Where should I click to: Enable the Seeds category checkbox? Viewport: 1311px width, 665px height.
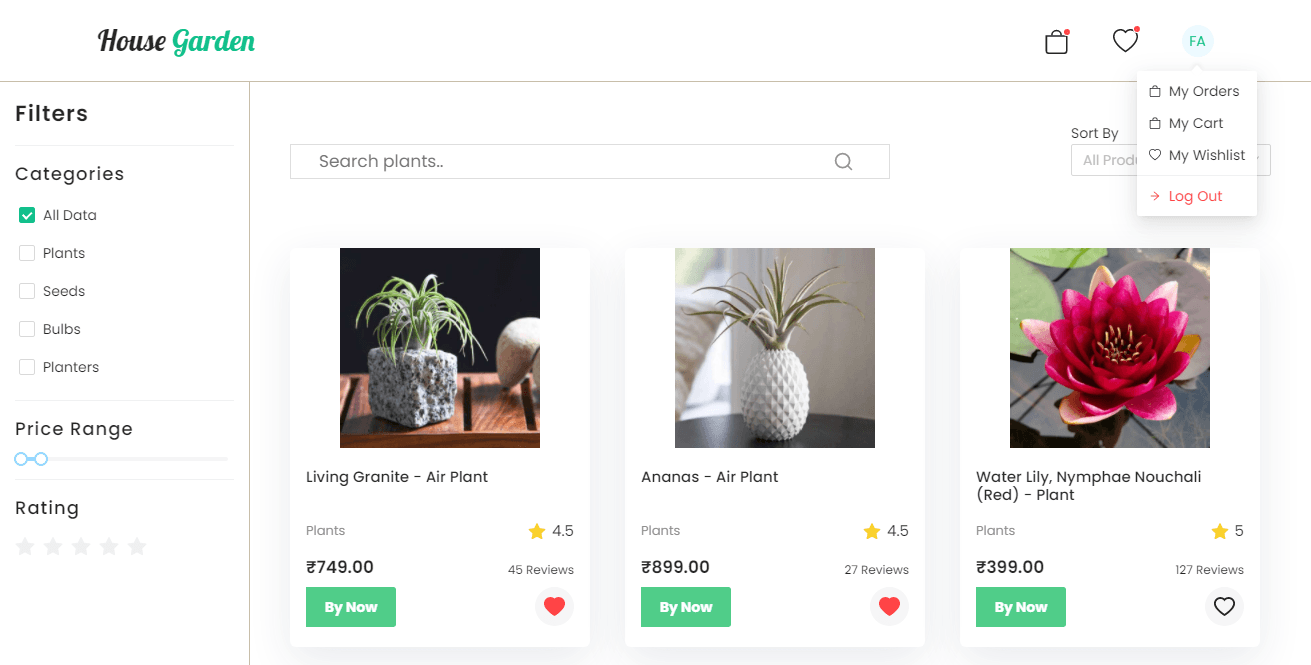click(27, 291)
